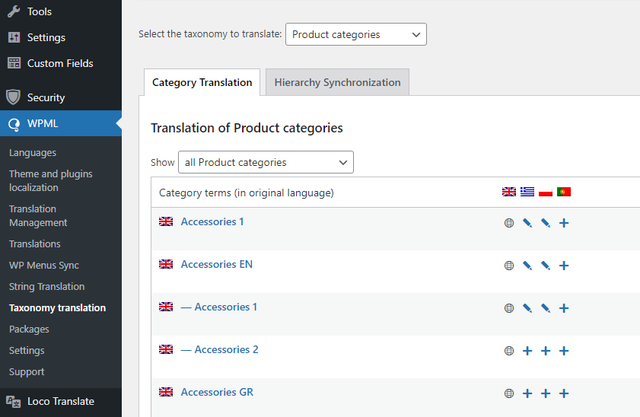Click globe icon in child — Accessories 1 row
The width and height of the screenshot is (640, 417).
(x=509, y=308)
